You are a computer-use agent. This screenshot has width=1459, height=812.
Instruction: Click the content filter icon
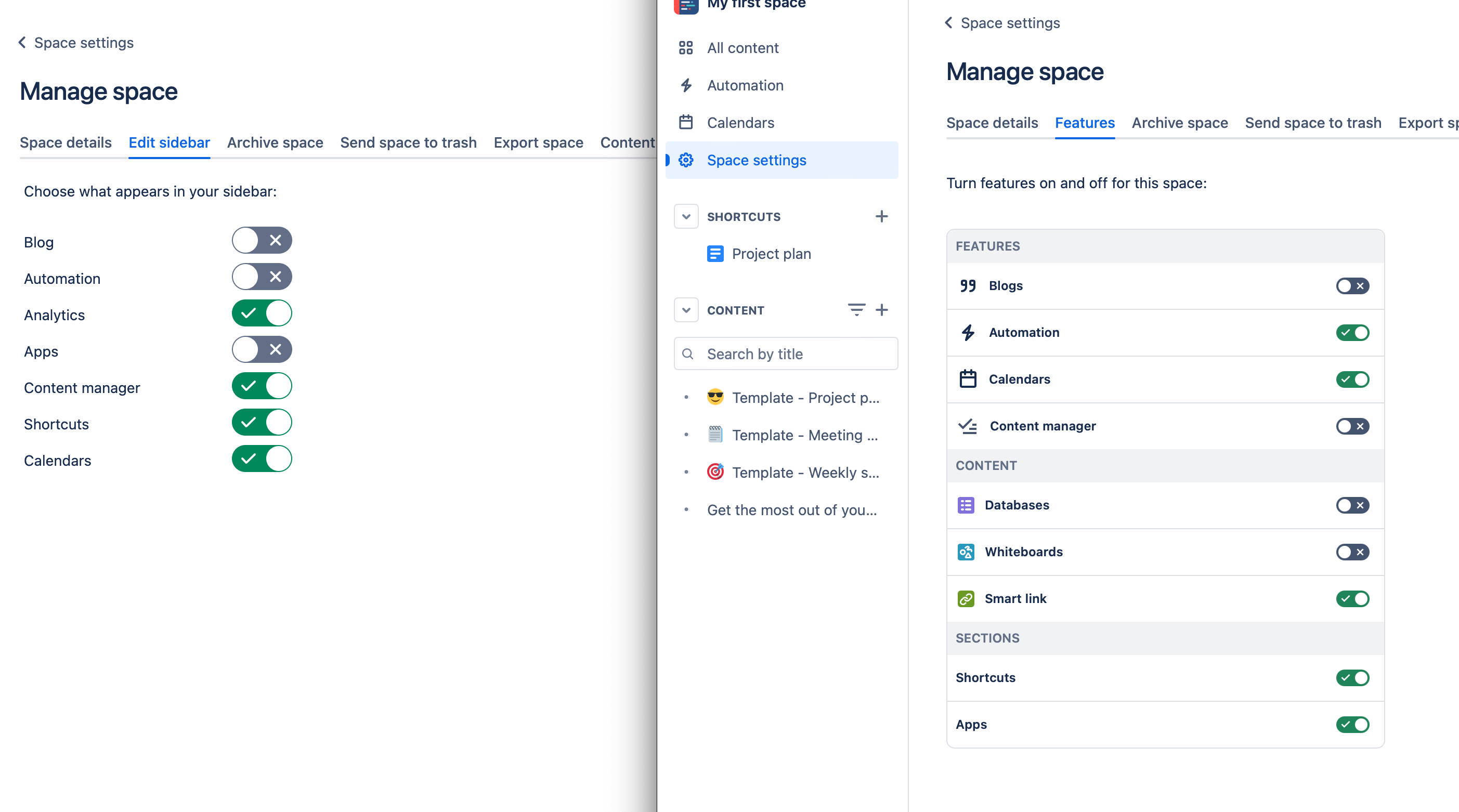(856, 310)
